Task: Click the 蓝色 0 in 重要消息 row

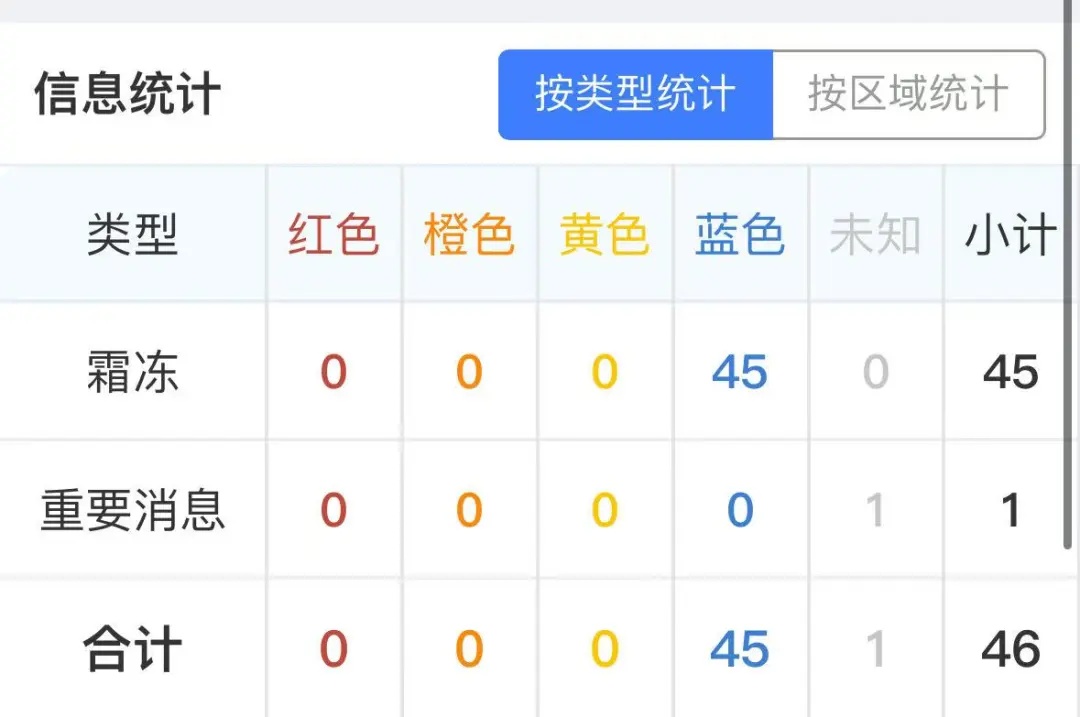Action: point(739,510)
